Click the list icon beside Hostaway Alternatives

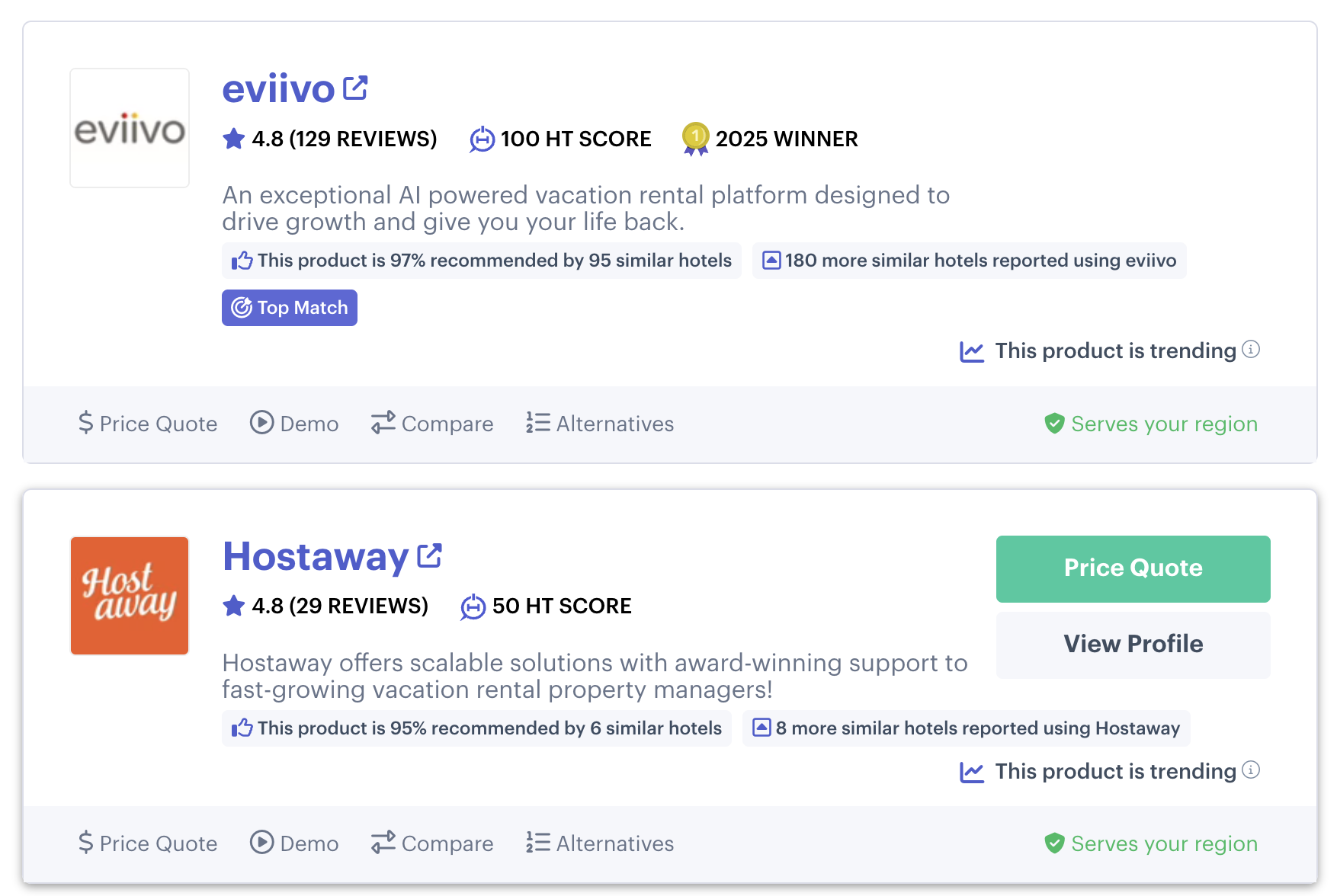point(538,843)
